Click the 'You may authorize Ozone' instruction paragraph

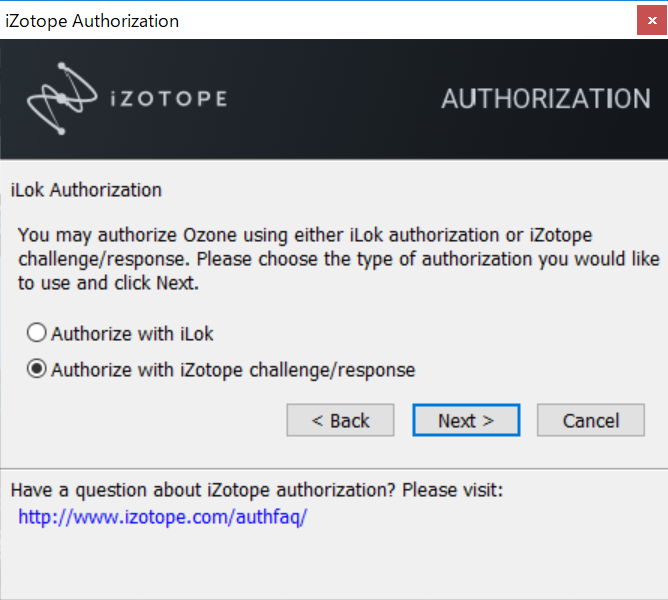[339, 259]
